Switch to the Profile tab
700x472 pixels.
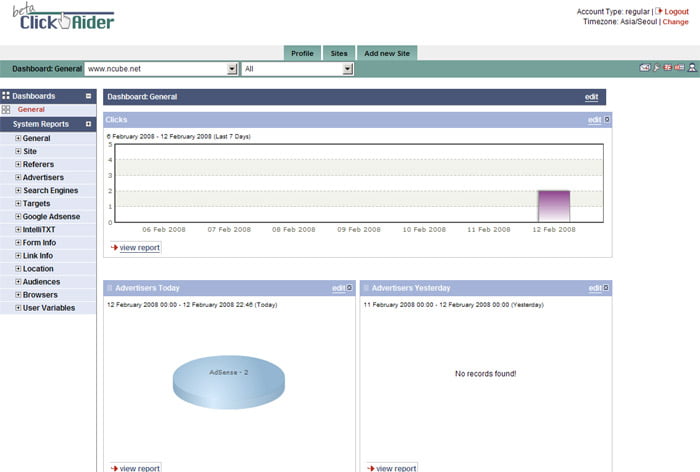tap(302, 53)
